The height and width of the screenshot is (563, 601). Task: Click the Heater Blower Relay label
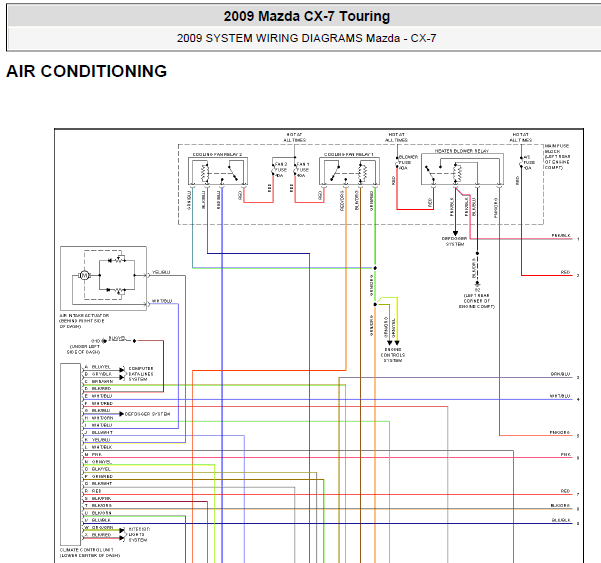tap(462, 151)
